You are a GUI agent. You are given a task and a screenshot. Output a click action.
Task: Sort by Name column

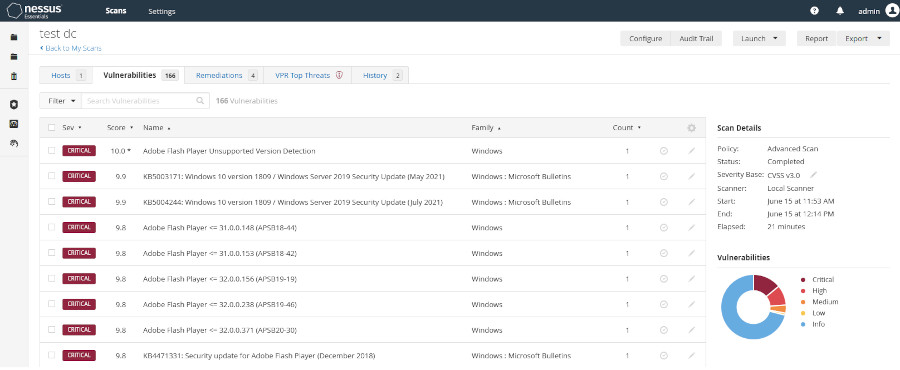pos(157,128)
